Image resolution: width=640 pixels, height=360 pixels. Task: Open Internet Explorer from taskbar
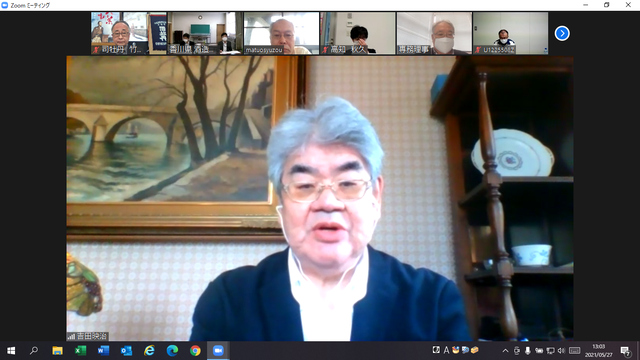point(149,351)
